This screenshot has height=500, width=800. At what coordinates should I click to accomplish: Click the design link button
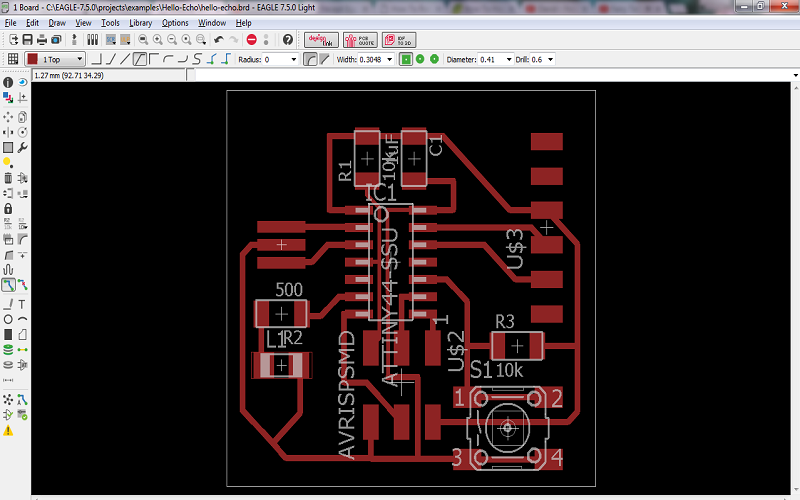321,40
